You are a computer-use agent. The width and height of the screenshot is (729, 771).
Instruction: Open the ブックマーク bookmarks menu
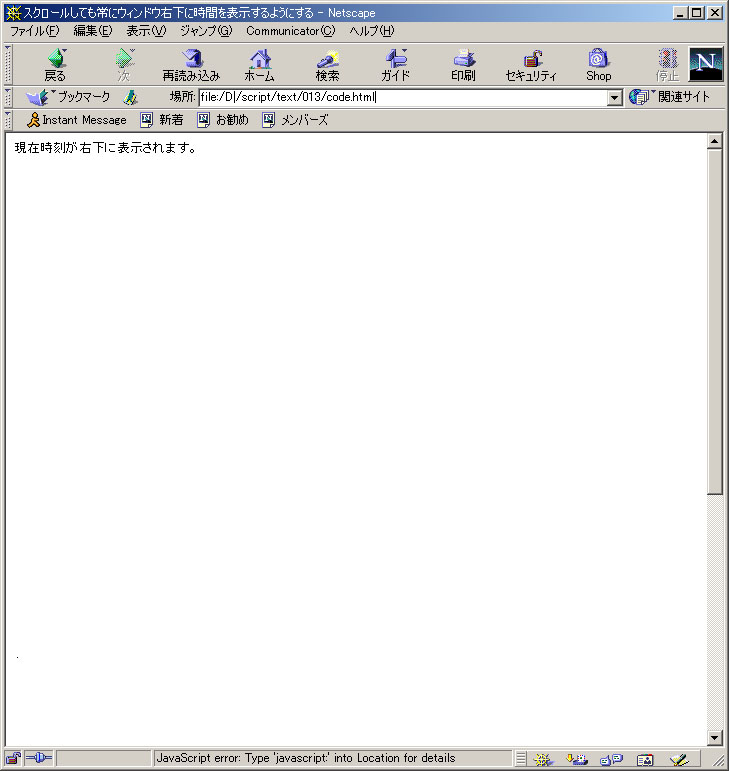point(68,97)
